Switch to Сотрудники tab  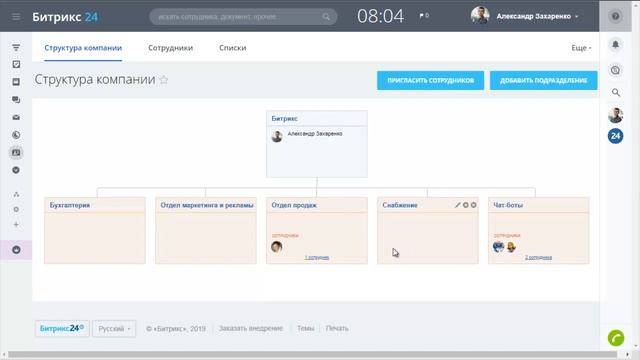170,48
